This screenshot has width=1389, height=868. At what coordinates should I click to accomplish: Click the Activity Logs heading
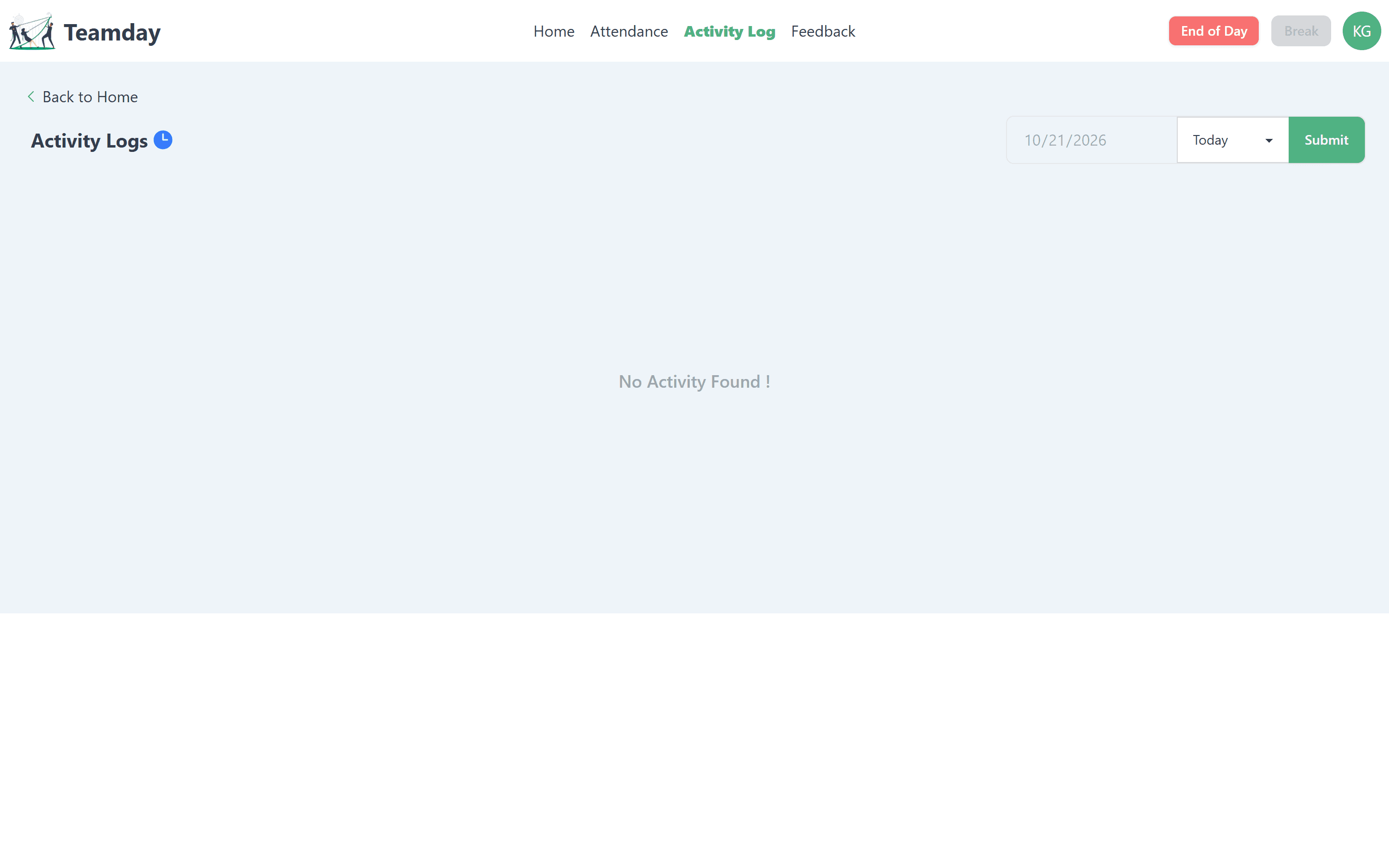[89, 141]
